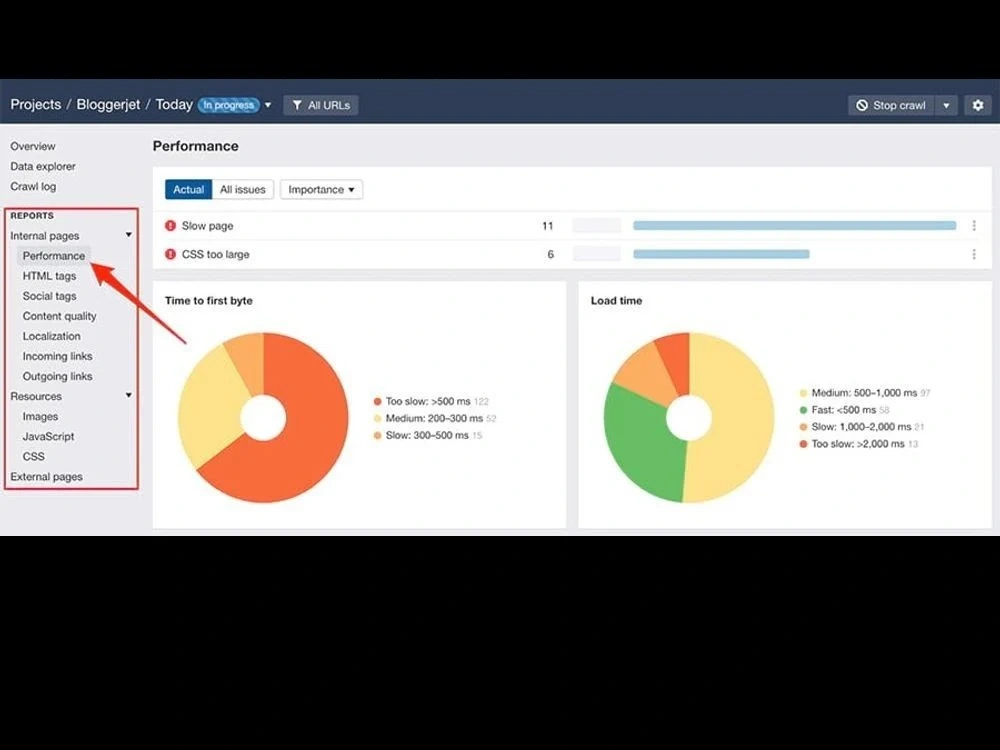Image resolution: width=1000 pixels, height=750 pixels.
Task: Open the three-dot menu for Slow page
Action: point(974,226)
